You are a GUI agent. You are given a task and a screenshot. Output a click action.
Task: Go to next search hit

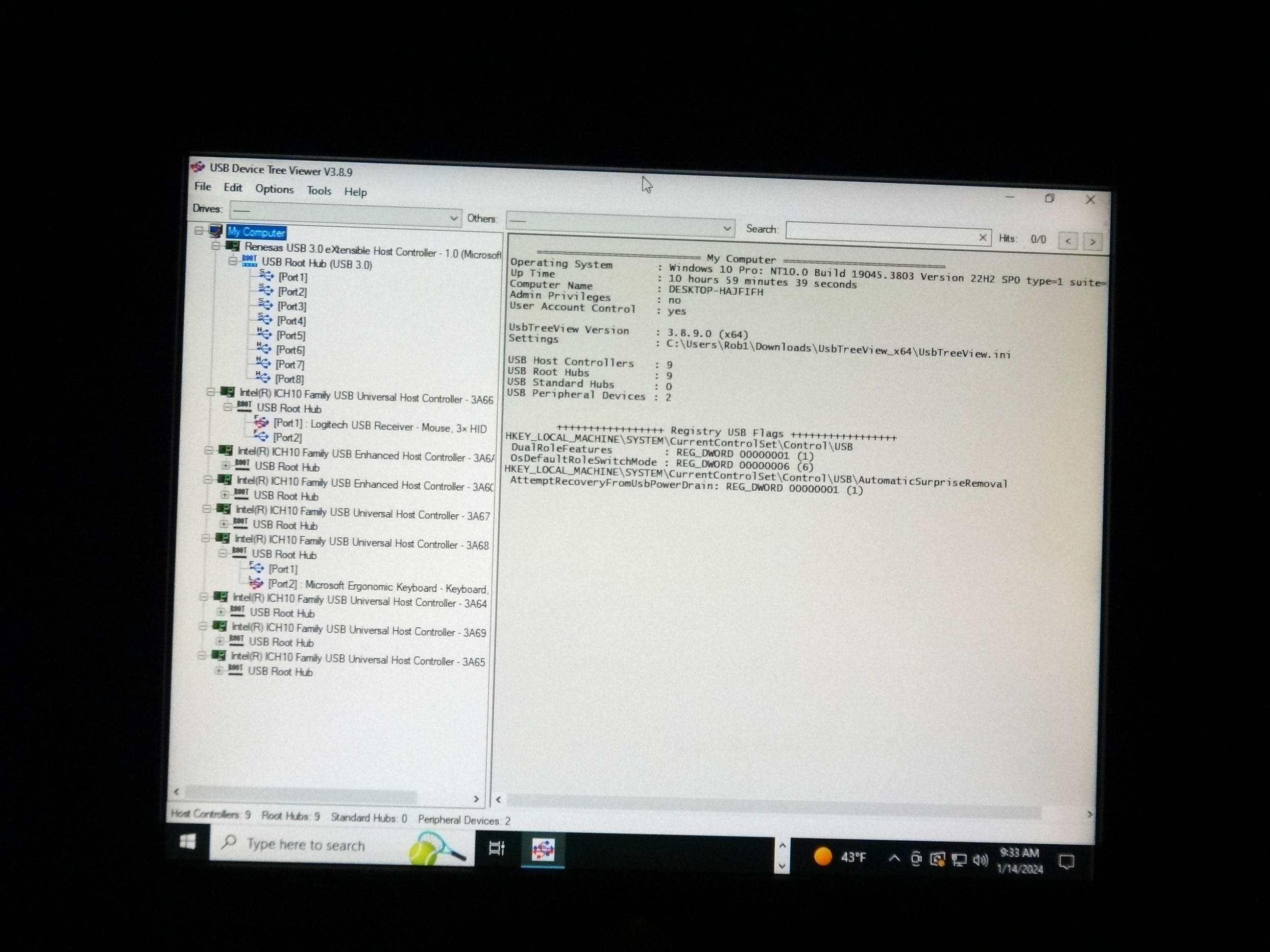tap(1093, 241)
